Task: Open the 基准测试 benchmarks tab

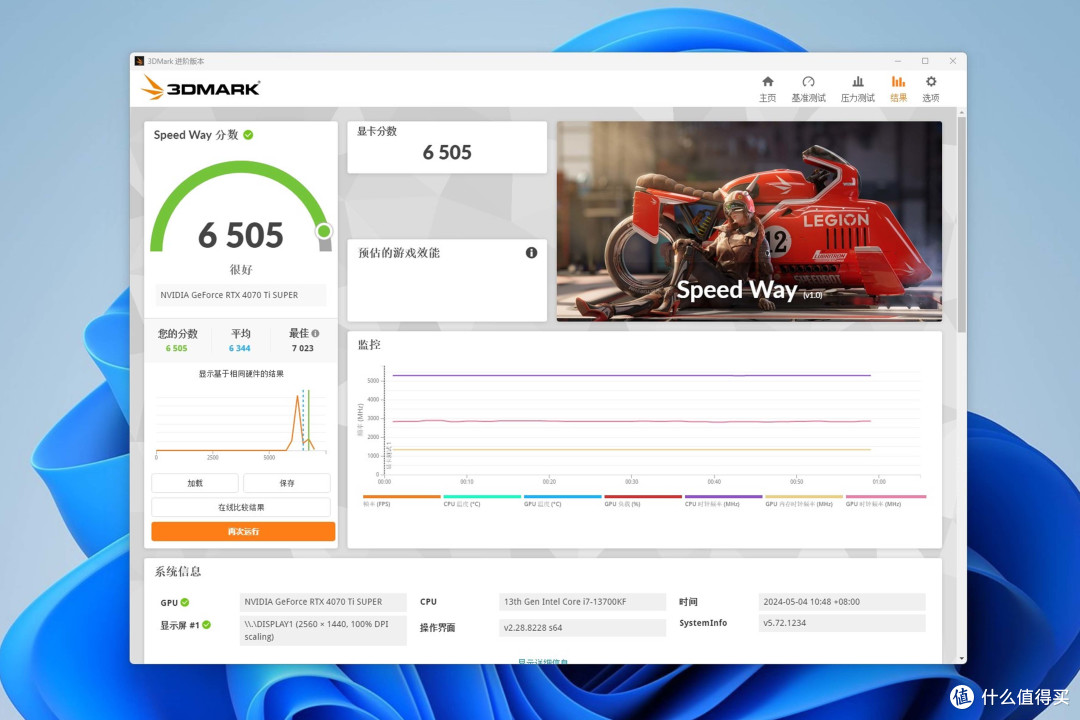Action: (x=808, y=89)
